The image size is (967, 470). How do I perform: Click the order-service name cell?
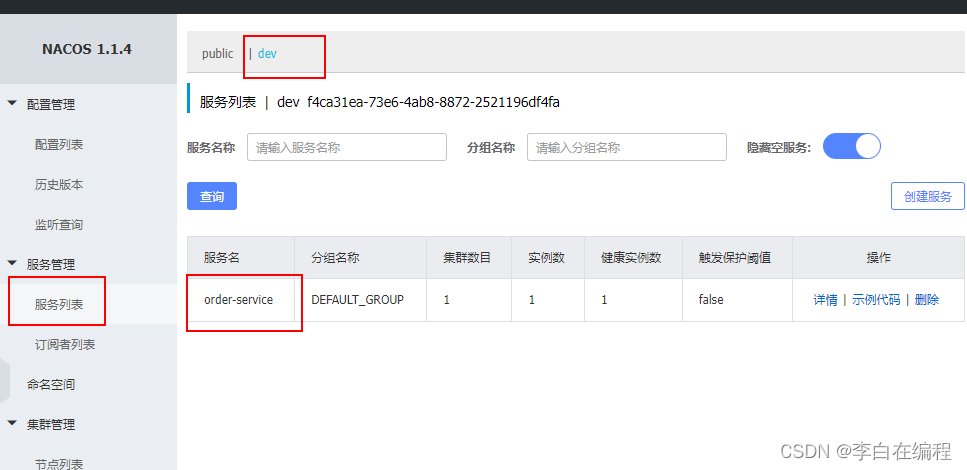pyautogui.click(x=239, y=300)
